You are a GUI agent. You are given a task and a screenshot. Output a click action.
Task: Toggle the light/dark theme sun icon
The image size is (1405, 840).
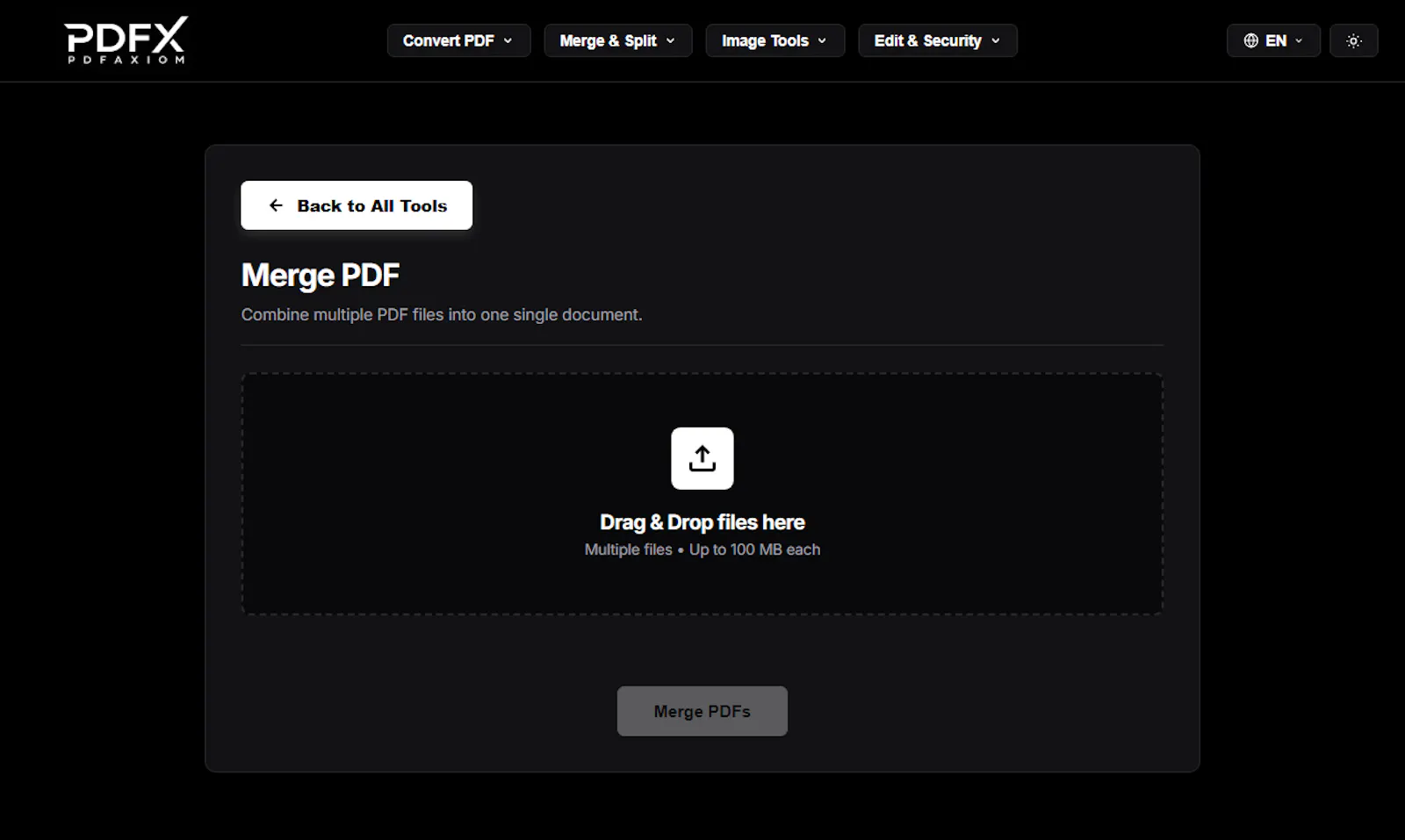point(1353,40)
